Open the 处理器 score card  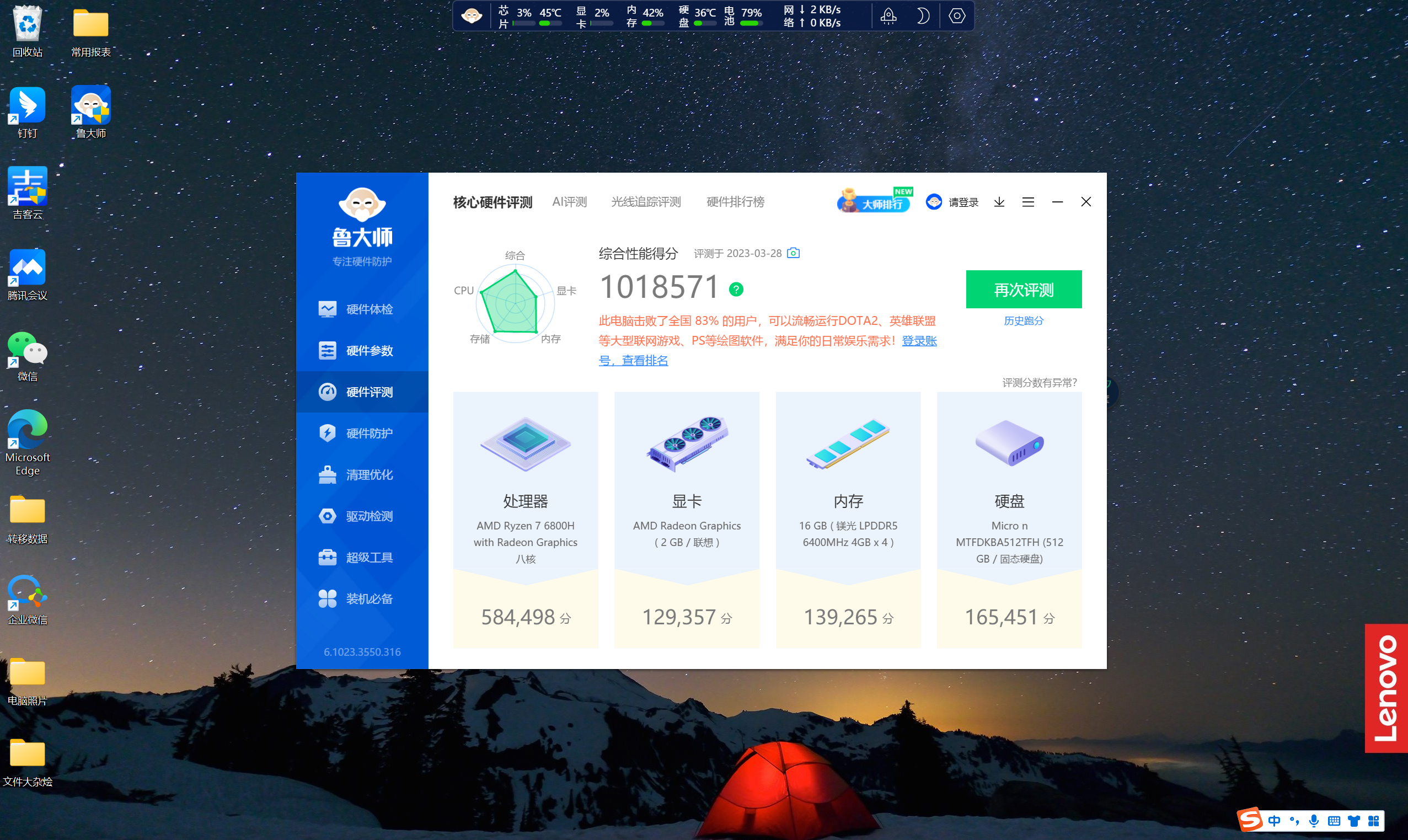click(x=526, y=520)
